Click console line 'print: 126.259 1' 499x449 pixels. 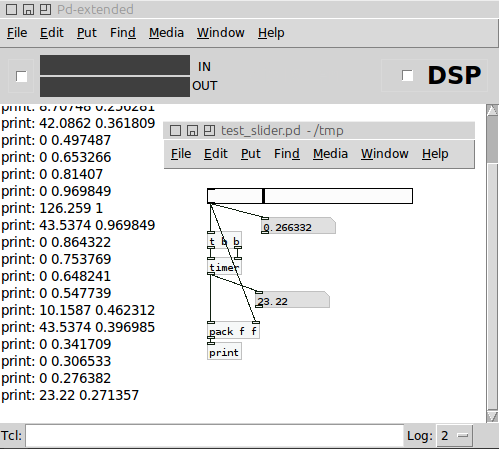click(52, 208)
